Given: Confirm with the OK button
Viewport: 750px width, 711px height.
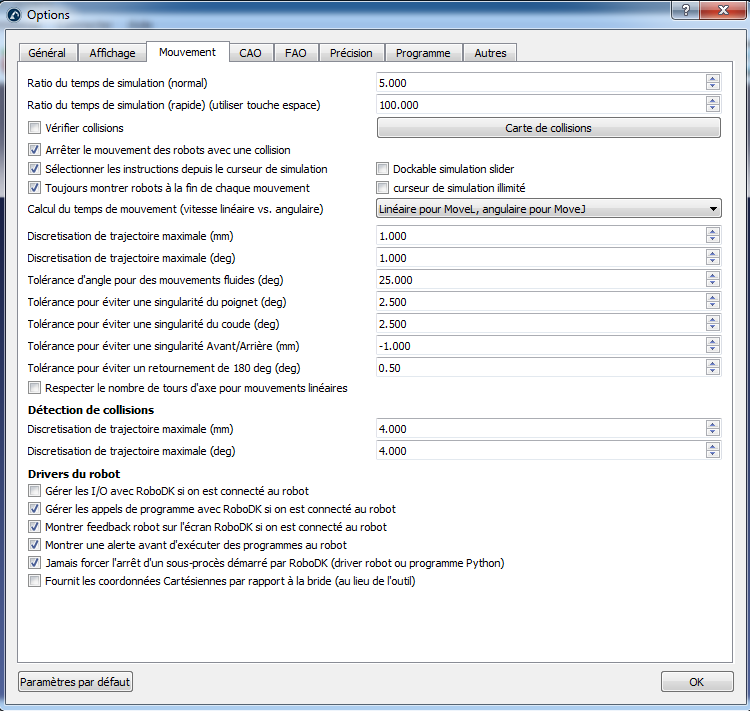Looking at the screenshot, I should 697,682.
